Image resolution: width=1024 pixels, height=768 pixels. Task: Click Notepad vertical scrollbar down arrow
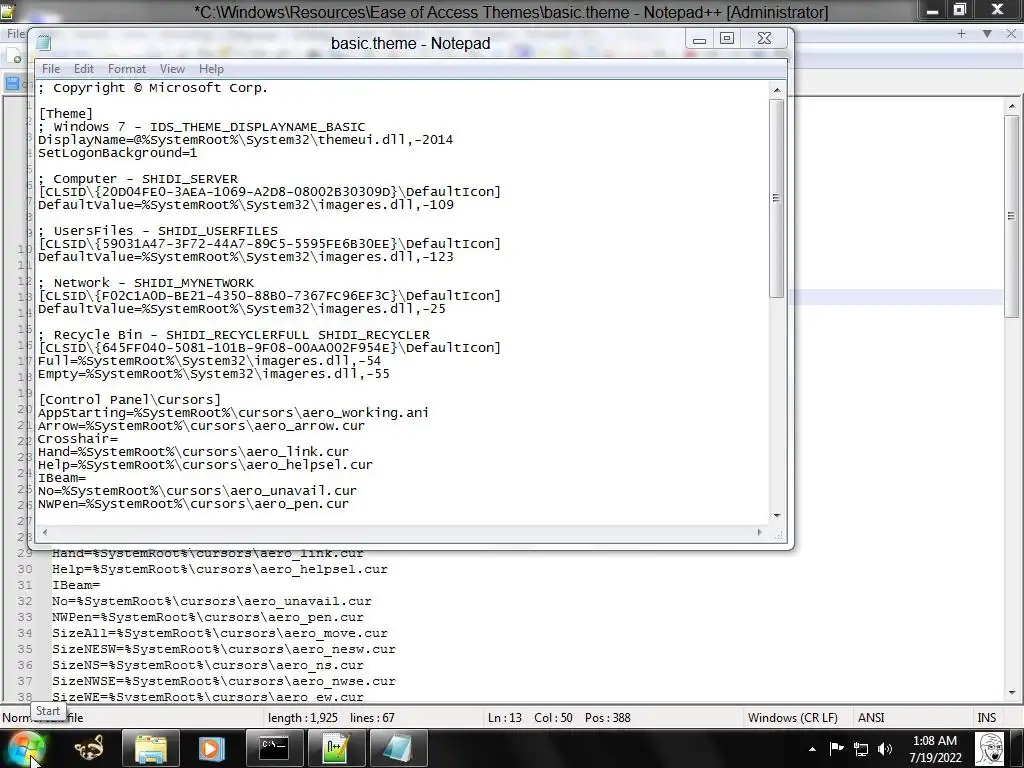coord(776,515)
